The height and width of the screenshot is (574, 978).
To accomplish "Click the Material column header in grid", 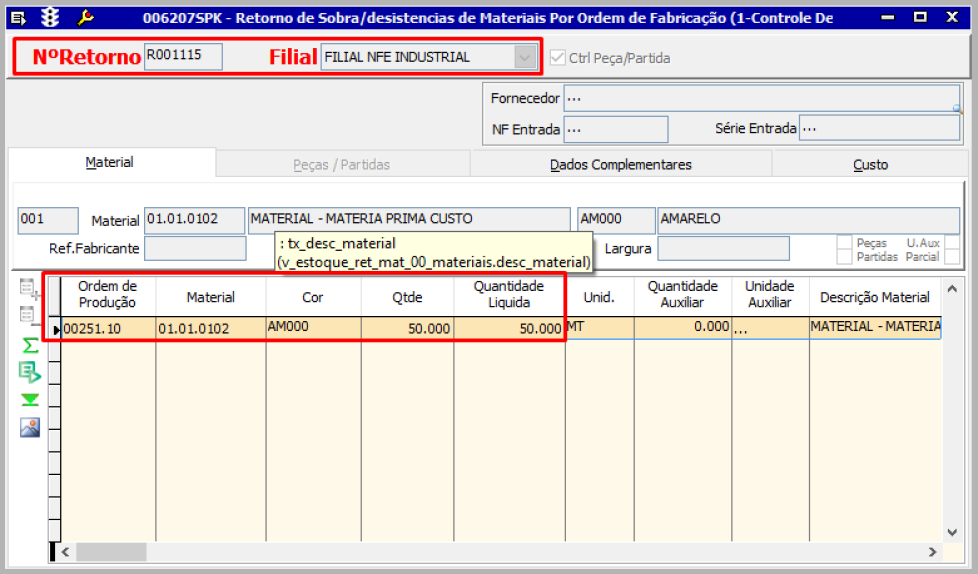I will [x=211, y=298].
